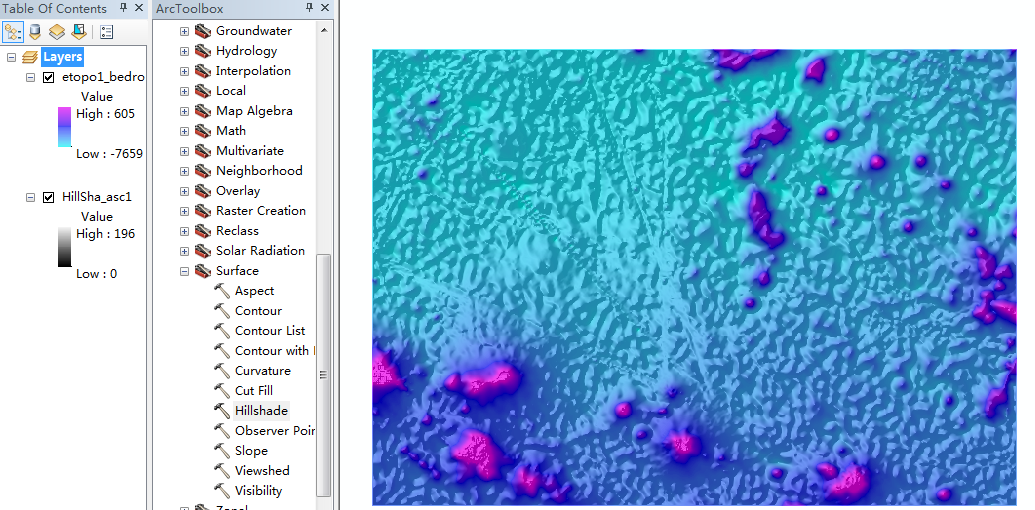Open the Contour with Barriers tool
The image size is (1035, 510).
pyautogui.click(x=275, y=351)
